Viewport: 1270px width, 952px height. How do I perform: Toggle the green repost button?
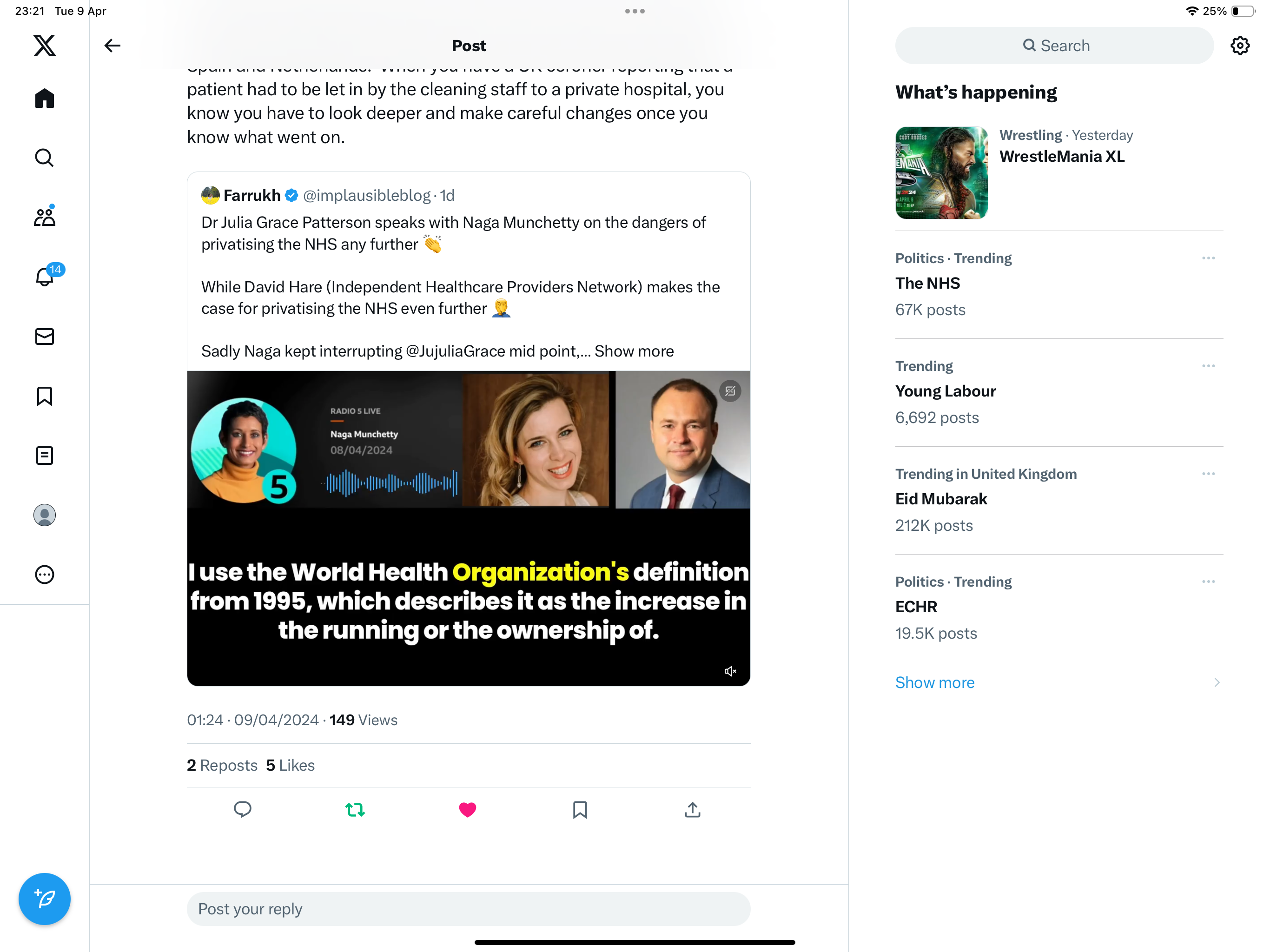(355, 810)
